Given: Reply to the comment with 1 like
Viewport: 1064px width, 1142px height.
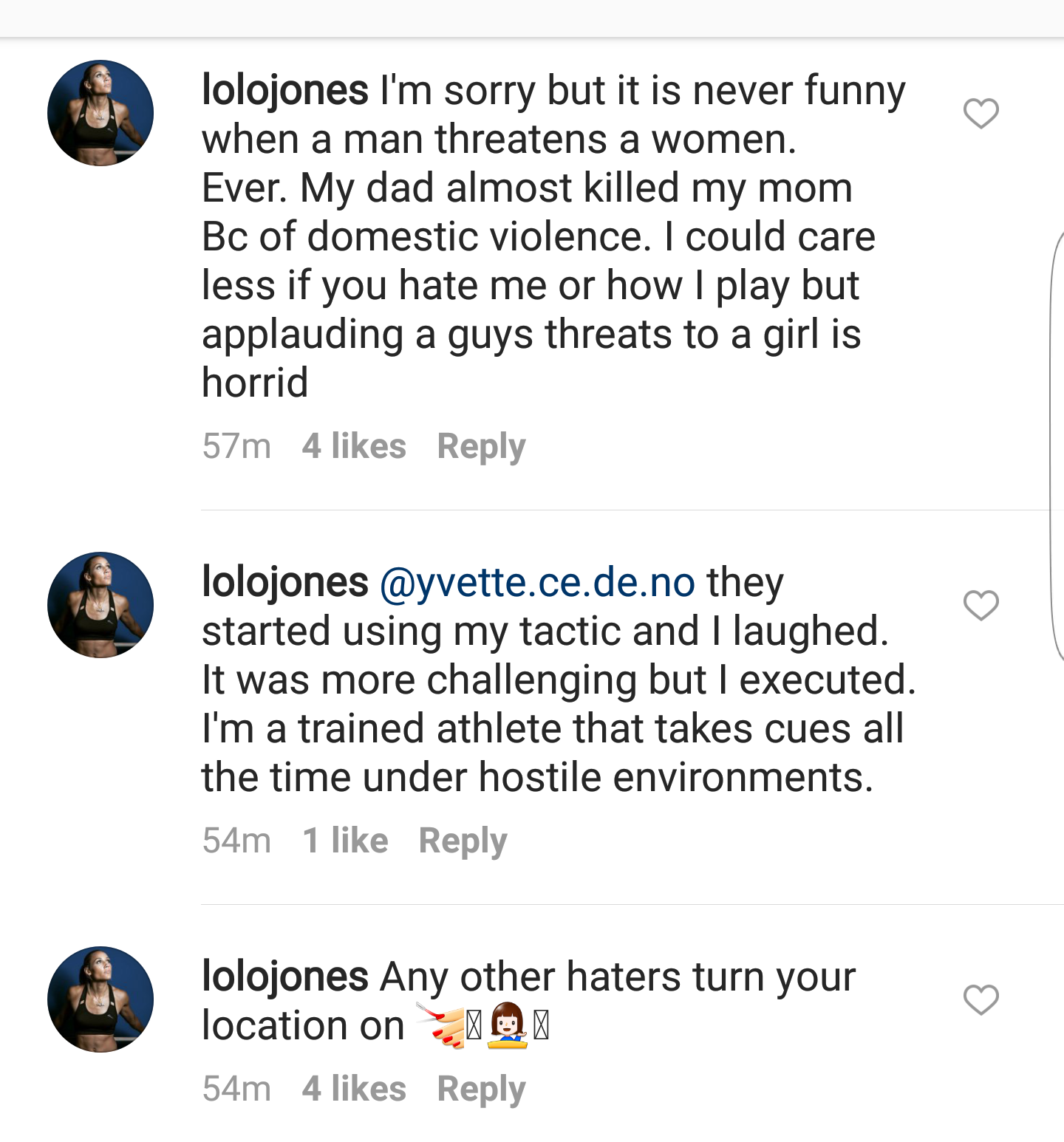Looking at the screenshot, I should coord(463,841).
